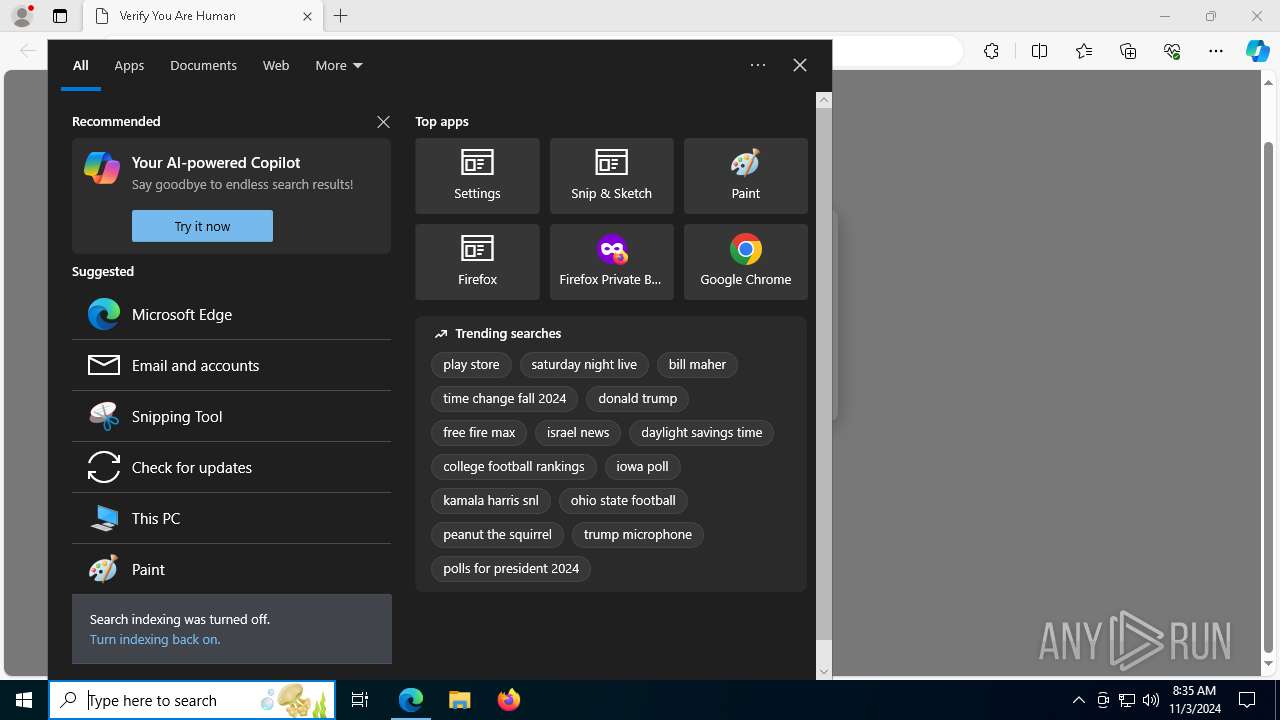
Task: Open Edge Collections icon
Action: coord(1128,51)
